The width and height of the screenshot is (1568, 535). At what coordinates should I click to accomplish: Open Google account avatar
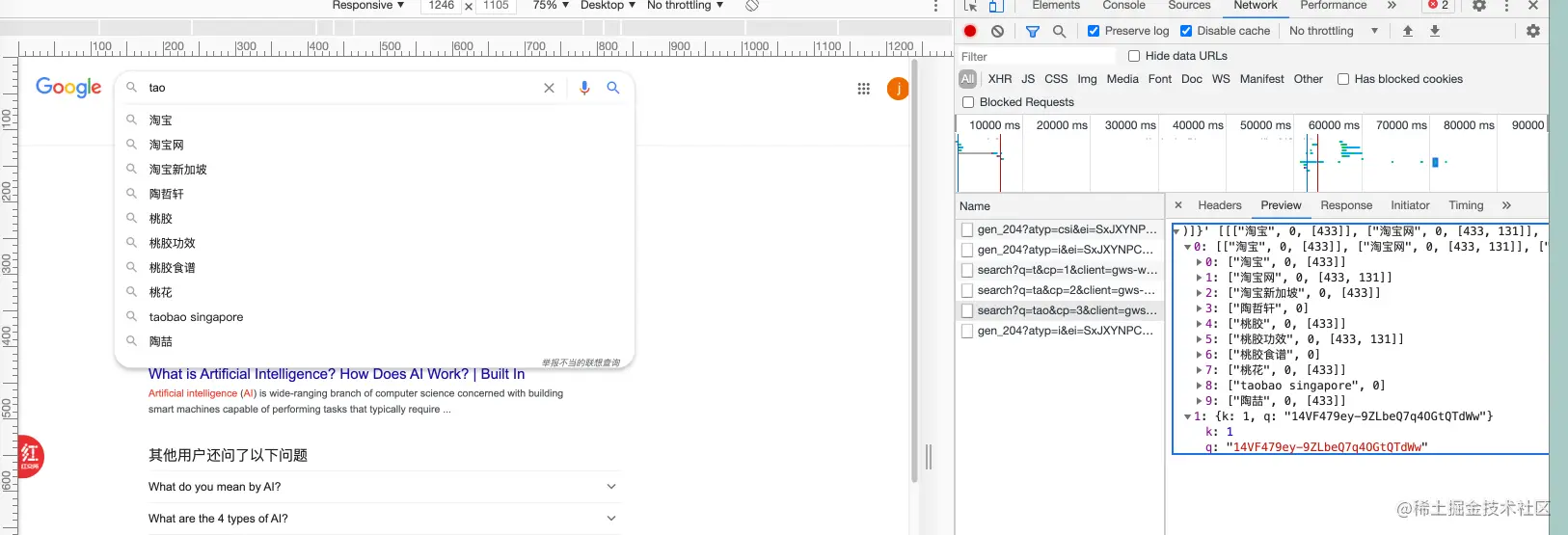pyautogui.click(x=898, y=90)
